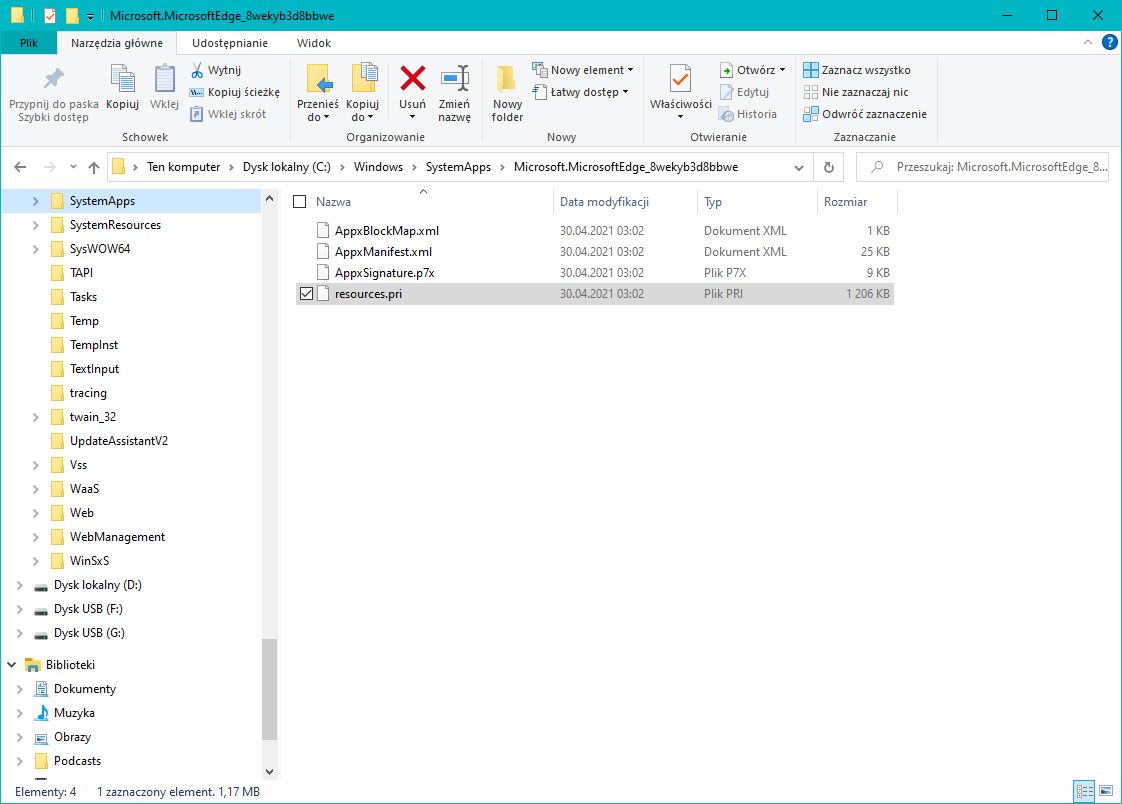The image size is (1122, 804).
Task: Expand SysWOW64 tree folder
Action: point(35,249)
